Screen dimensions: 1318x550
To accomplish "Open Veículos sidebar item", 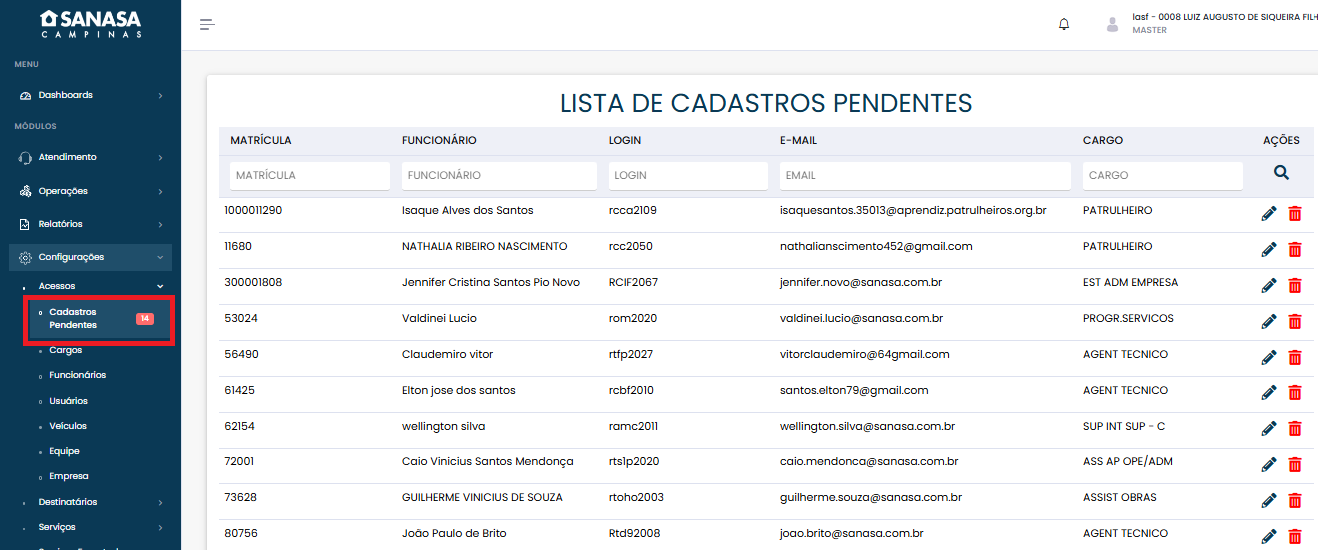I will click(68, 426).
